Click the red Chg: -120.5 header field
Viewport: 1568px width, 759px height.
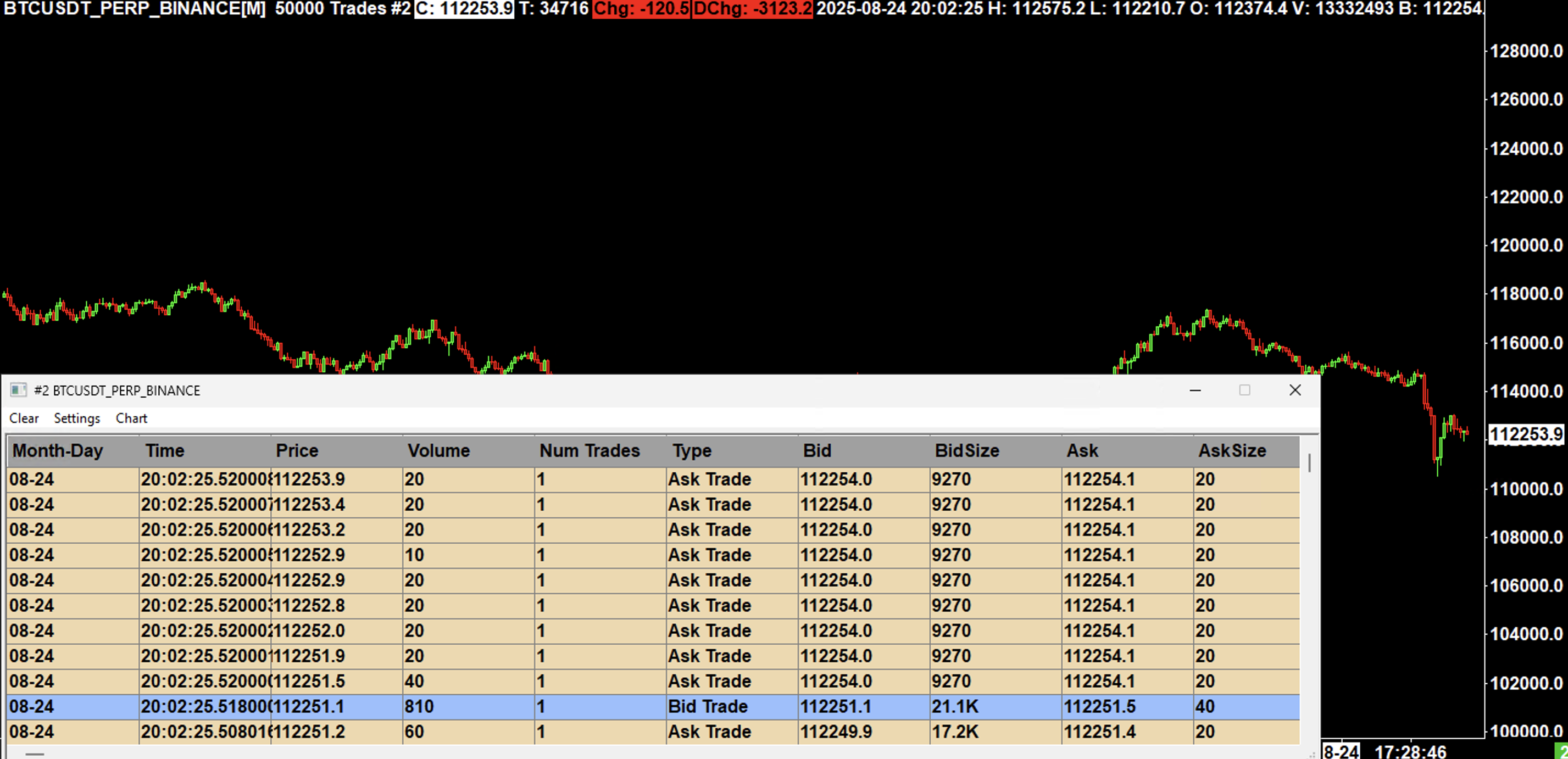pyautogui.click(x=641, y=9)
